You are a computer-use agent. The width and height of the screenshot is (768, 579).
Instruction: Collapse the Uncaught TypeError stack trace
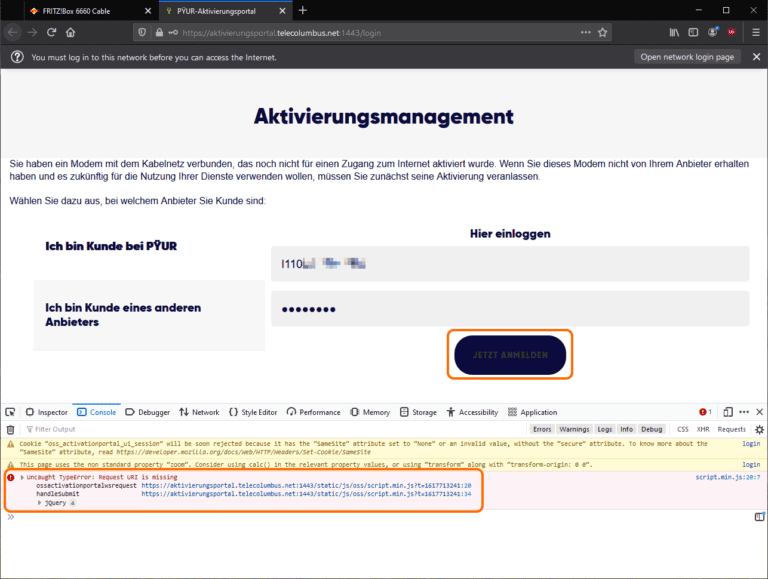(22, 477)
